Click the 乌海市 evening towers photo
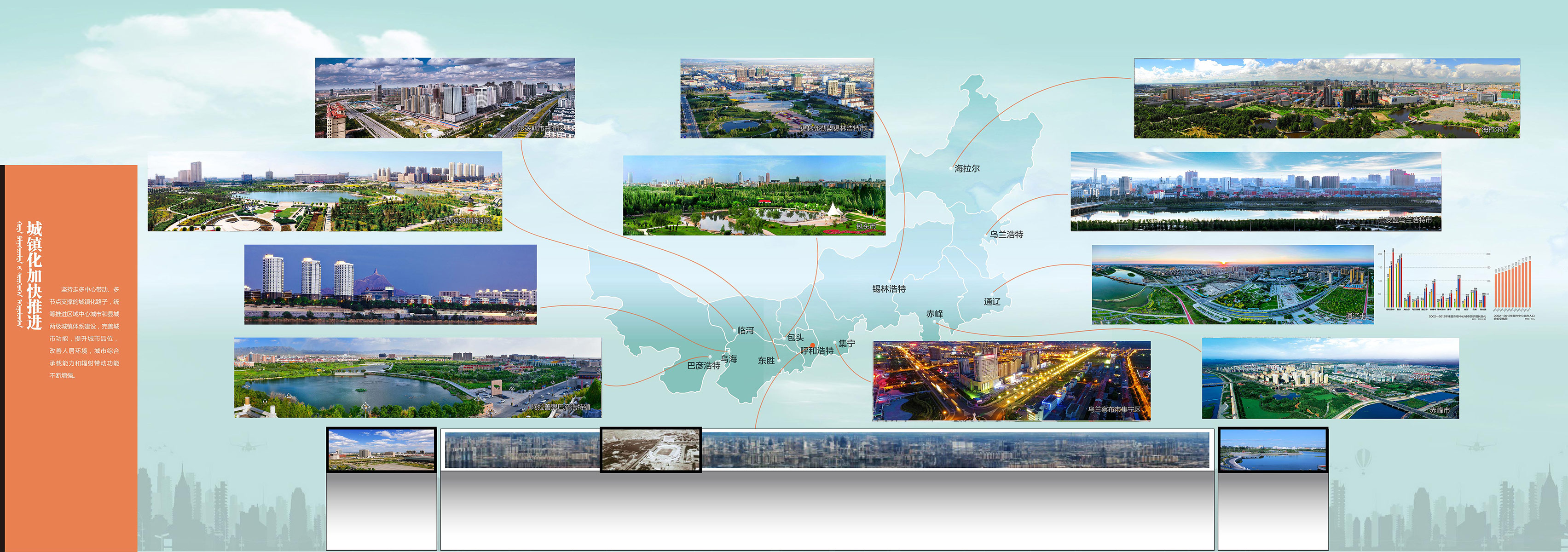This screenshot has height=552, width=1568. click(x=390, y=284)
